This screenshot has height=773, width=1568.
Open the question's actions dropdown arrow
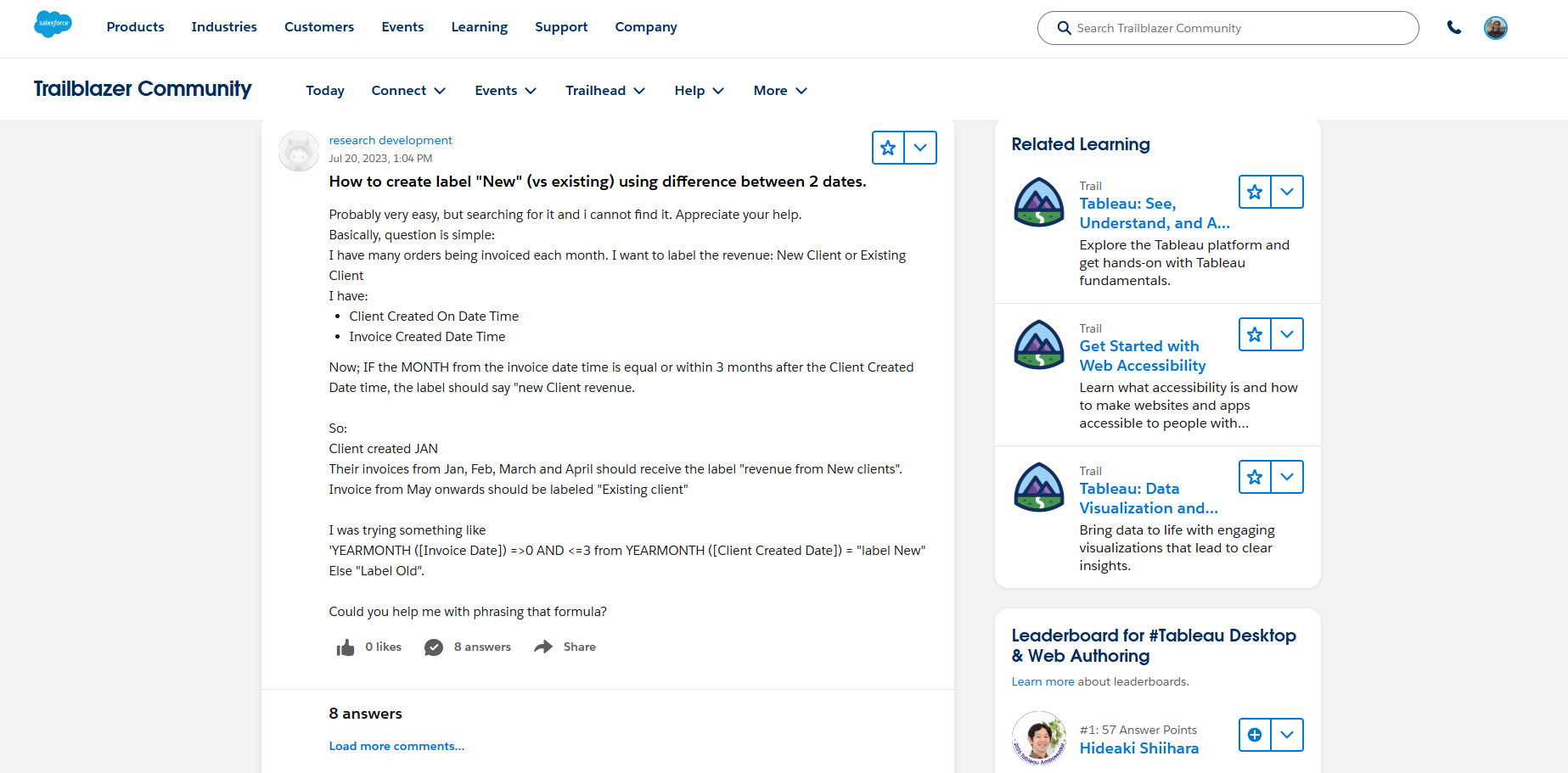coord(920,148)
